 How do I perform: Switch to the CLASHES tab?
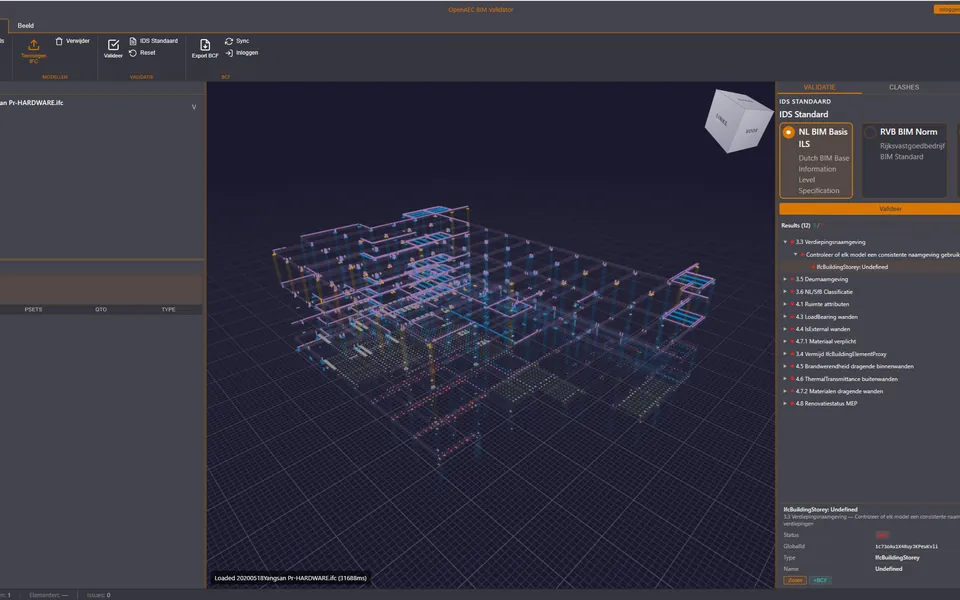(x=904, y=88)
